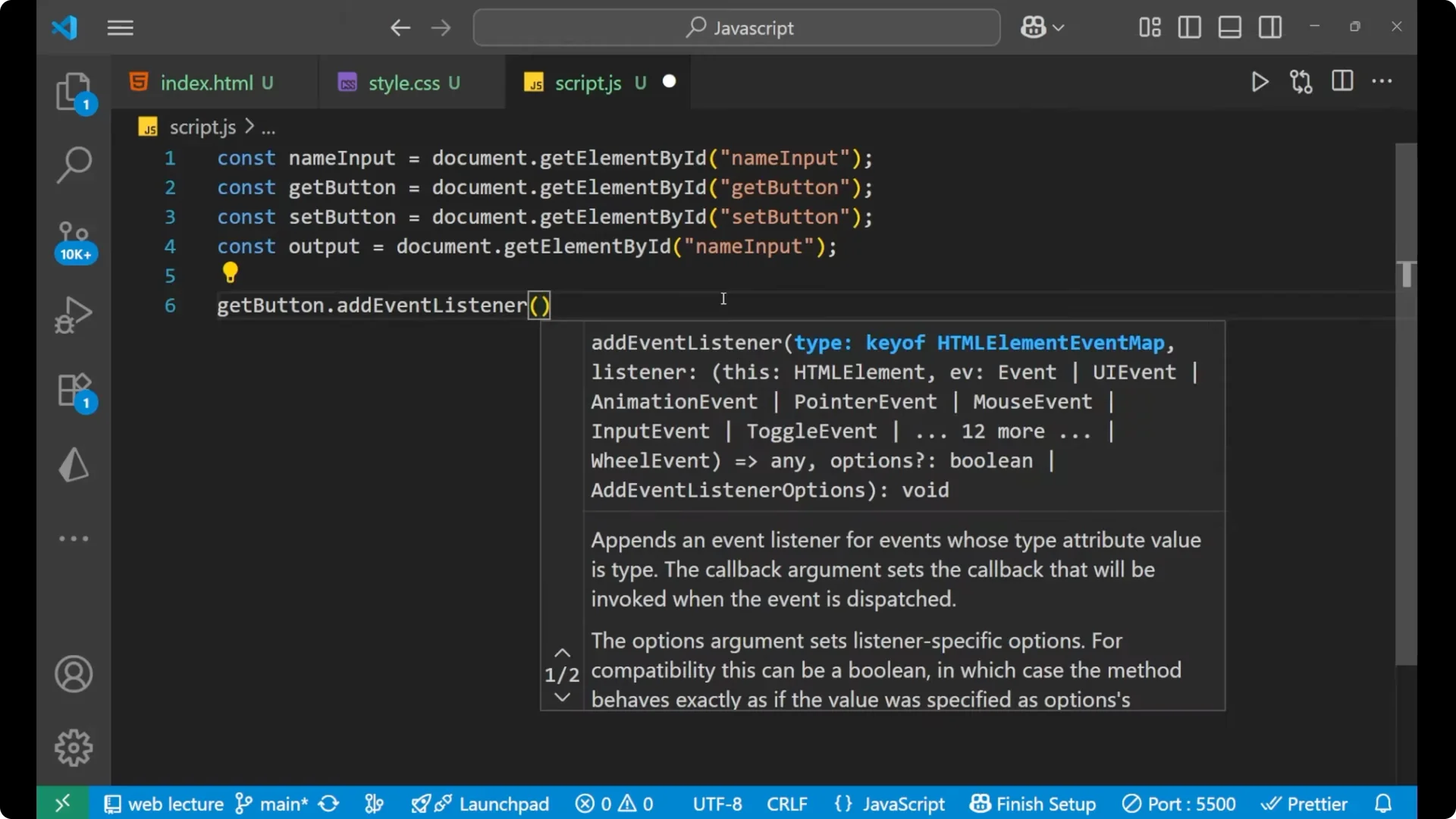This screenshot has height=819, width=1456.
Task: Open Manage settings gear
Action: click(74, 747)
